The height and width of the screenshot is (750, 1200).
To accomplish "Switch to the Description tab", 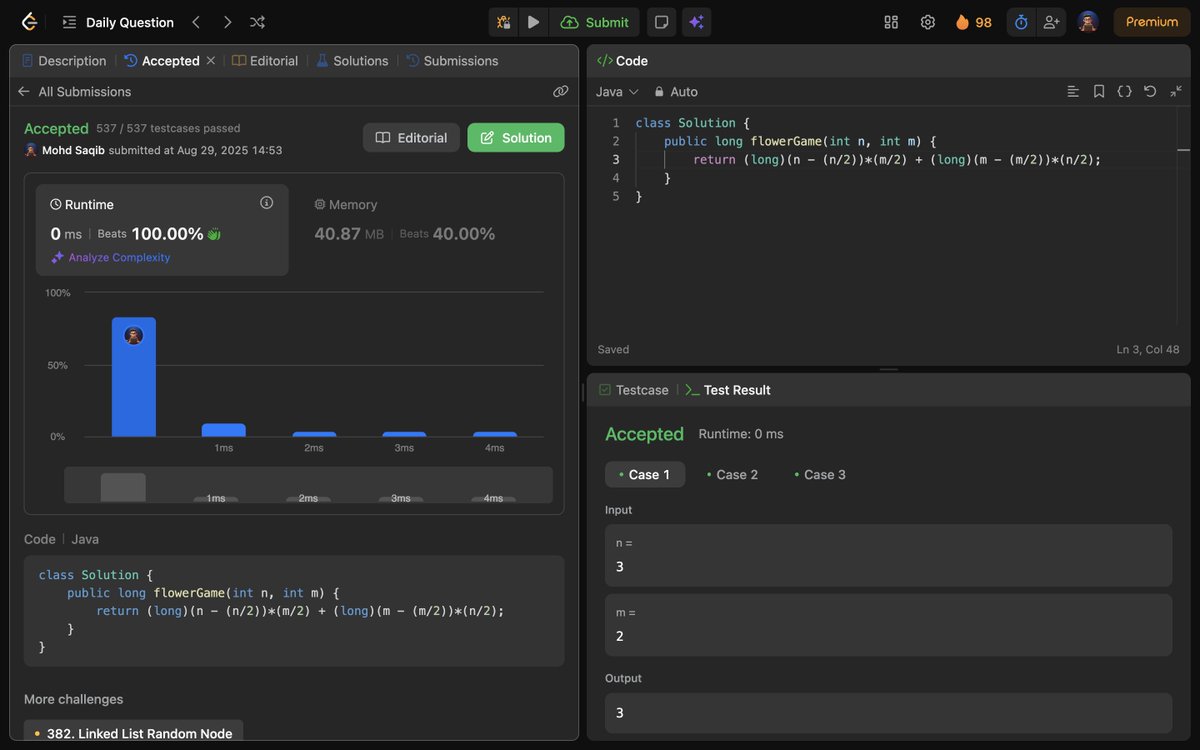I will click(64, 61).
